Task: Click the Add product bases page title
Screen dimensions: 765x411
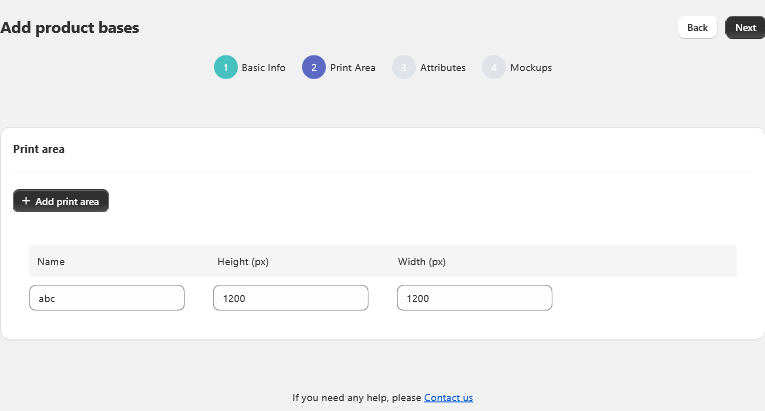Action: click(70, 28)
